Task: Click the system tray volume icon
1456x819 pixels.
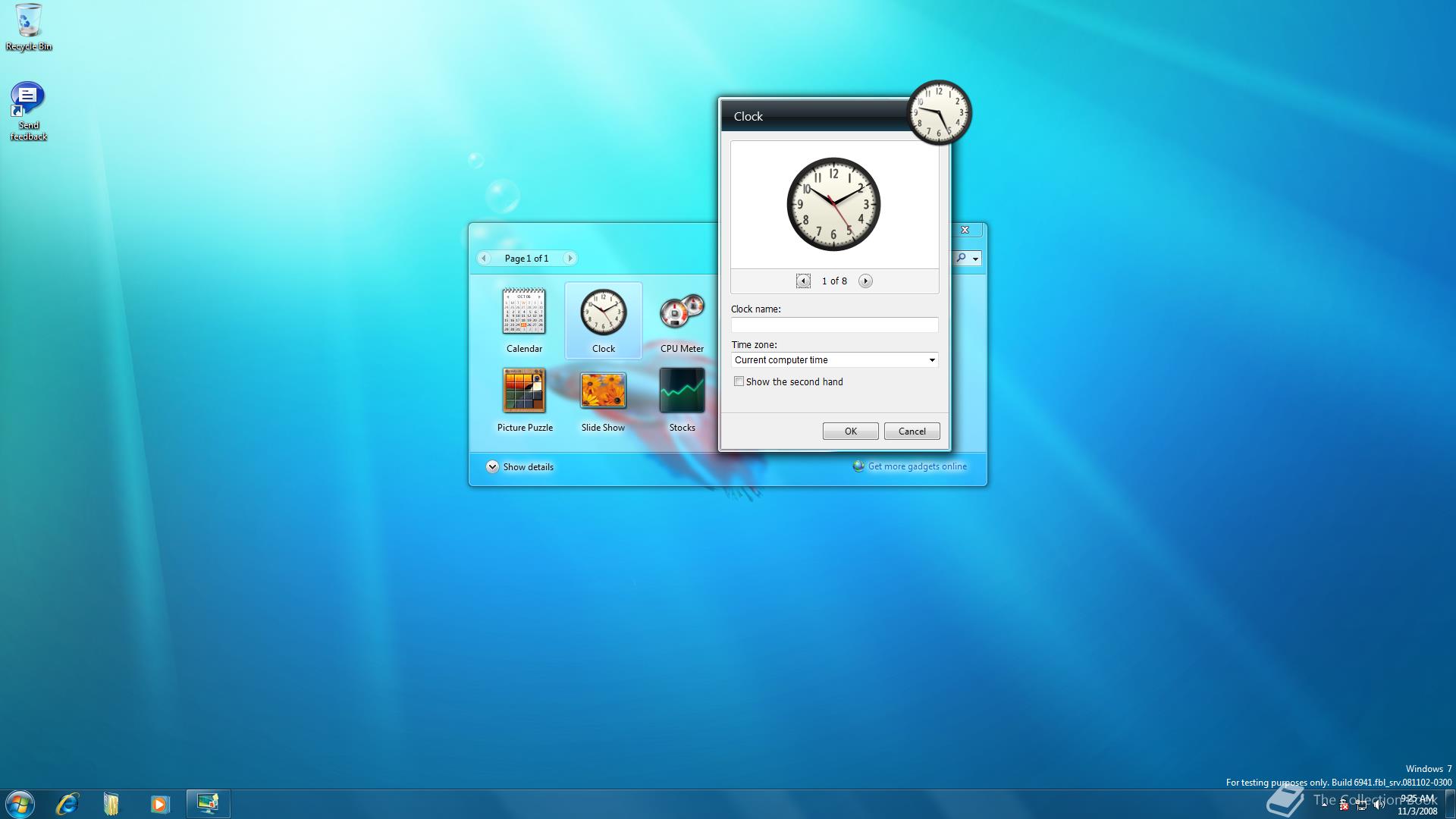Action: (1379, 805)
